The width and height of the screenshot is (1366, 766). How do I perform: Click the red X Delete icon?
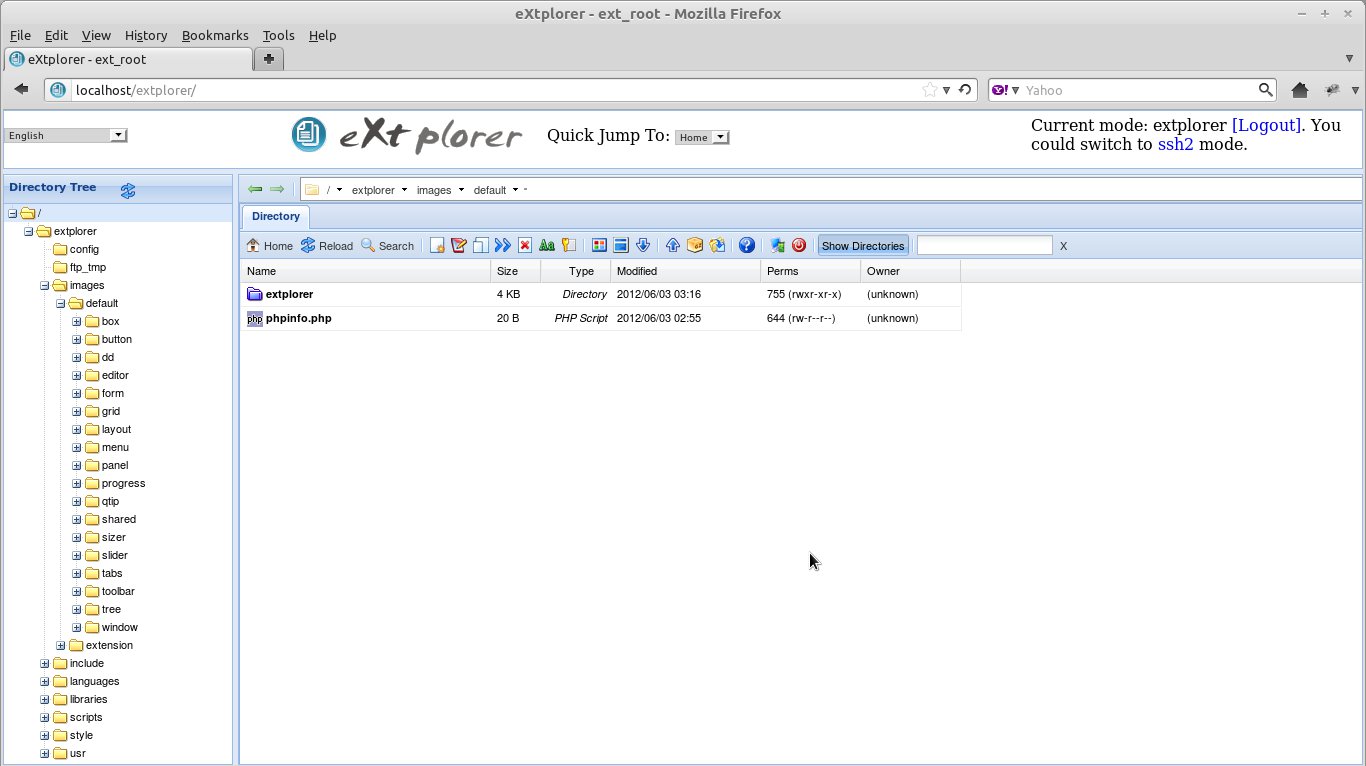point(524,246)
